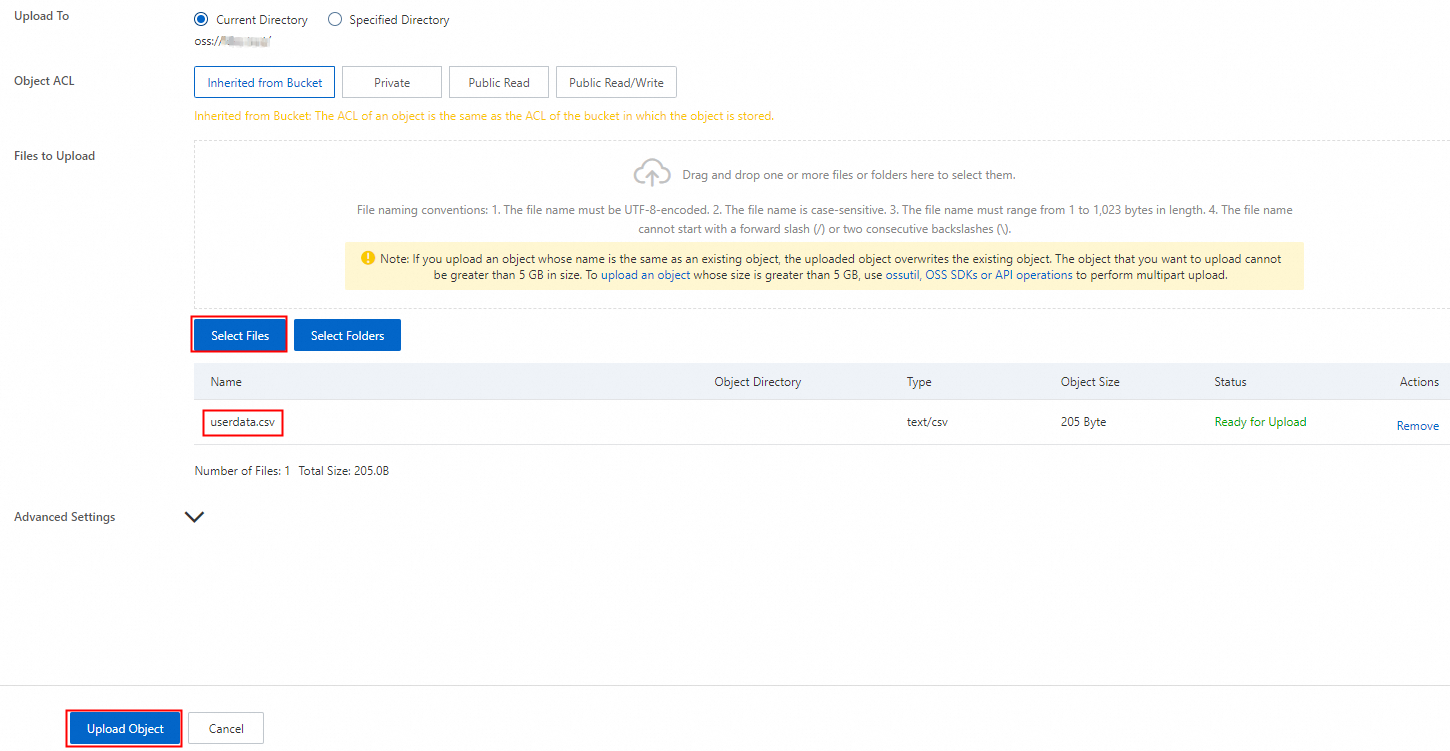Click the Number of Files summary text

242,470
